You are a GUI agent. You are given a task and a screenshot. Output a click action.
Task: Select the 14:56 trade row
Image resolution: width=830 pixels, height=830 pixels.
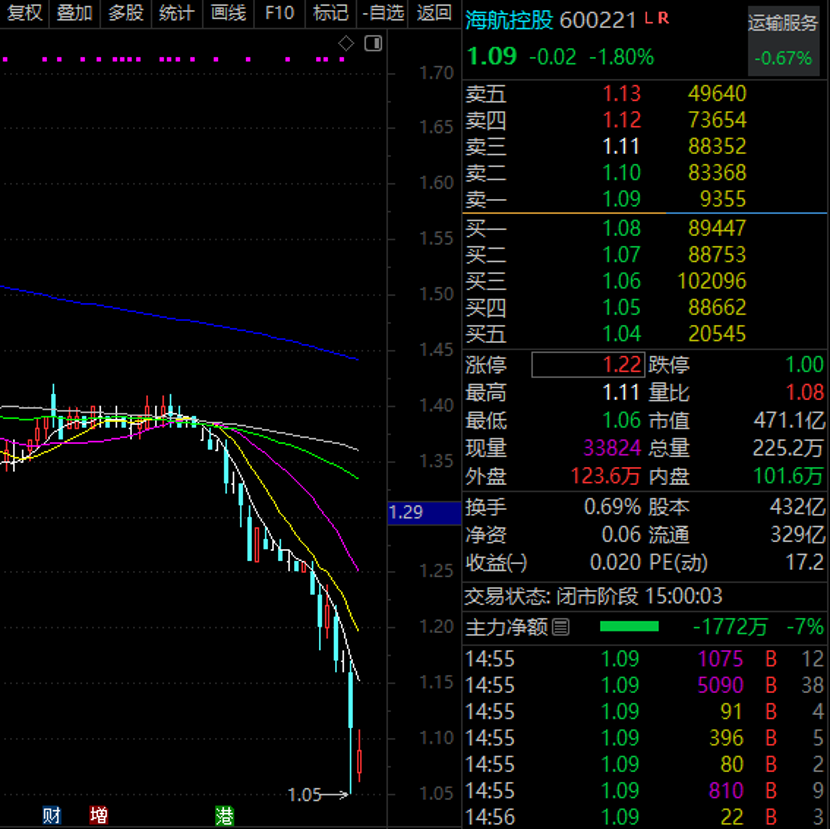click(644, 817)
